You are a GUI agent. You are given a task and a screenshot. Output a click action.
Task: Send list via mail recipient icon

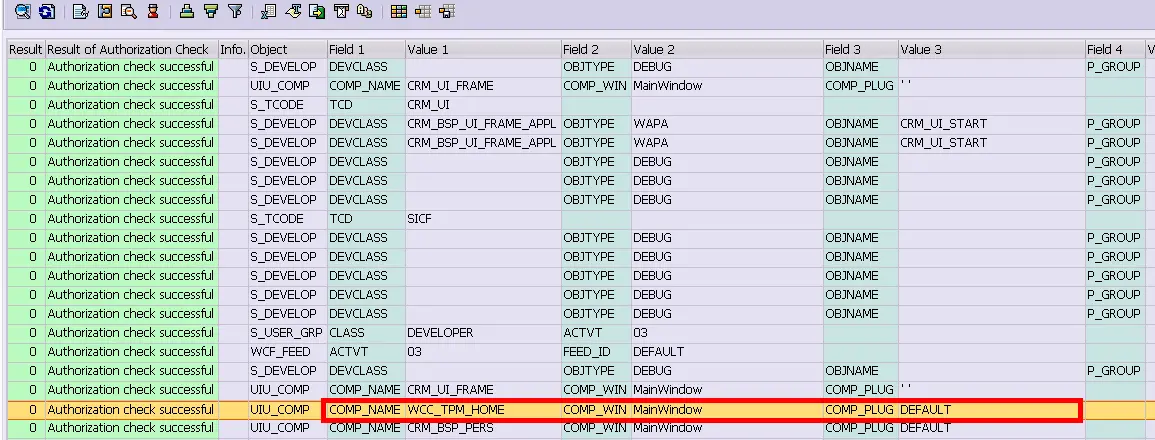(x=340, y=11)
